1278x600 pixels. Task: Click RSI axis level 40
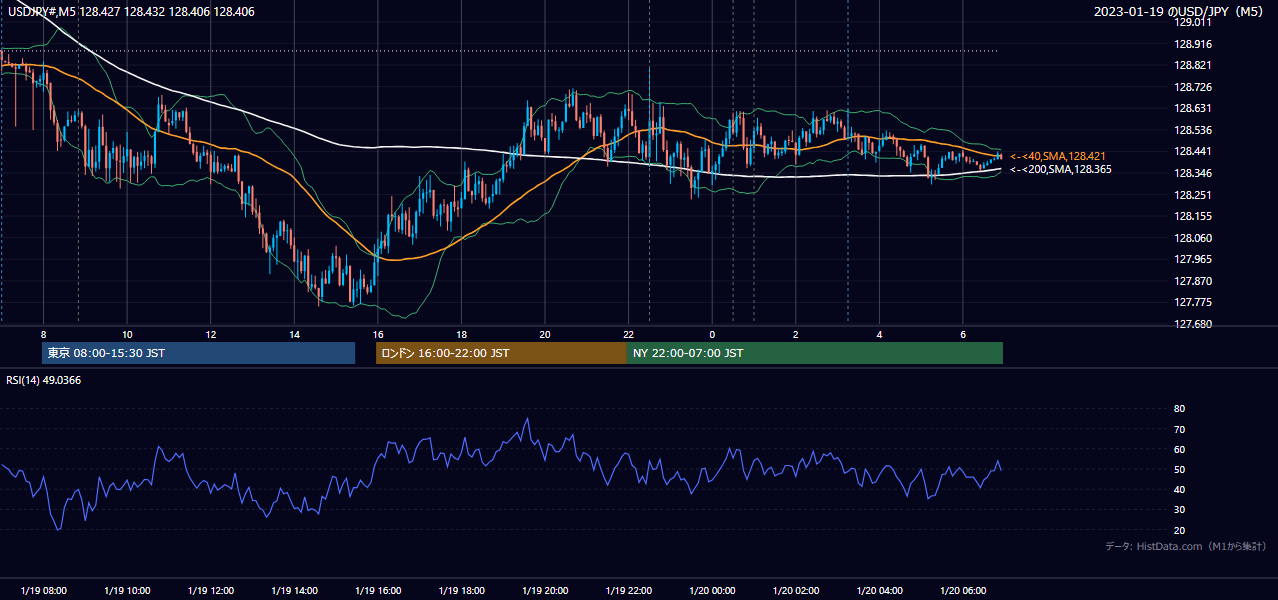(x=1179, y=489)
